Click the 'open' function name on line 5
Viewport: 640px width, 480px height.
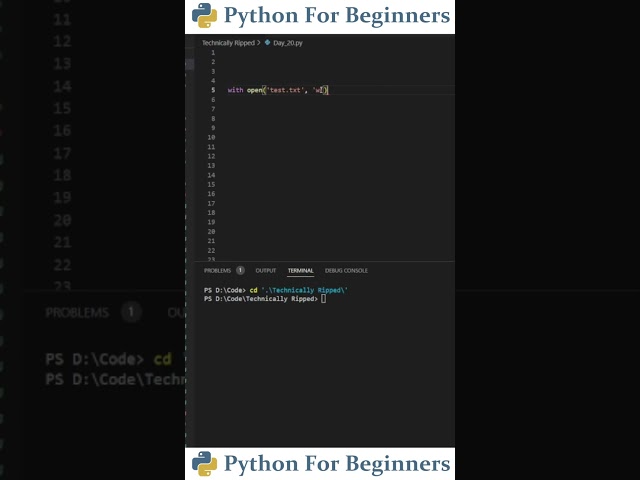click(x=254, y=90)
